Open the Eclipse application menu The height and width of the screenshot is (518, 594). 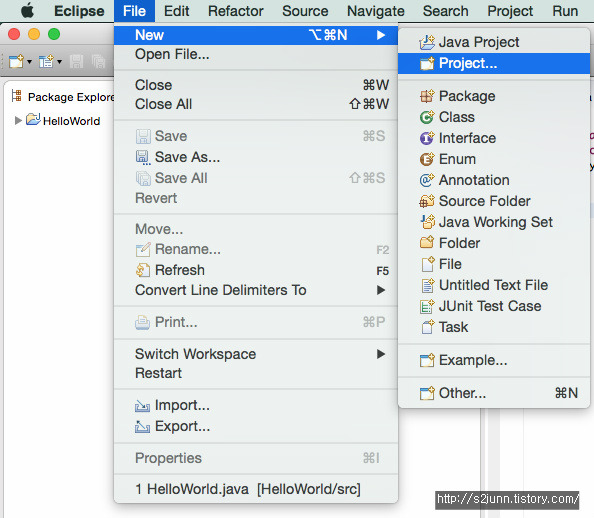click(x=79, y=11)
